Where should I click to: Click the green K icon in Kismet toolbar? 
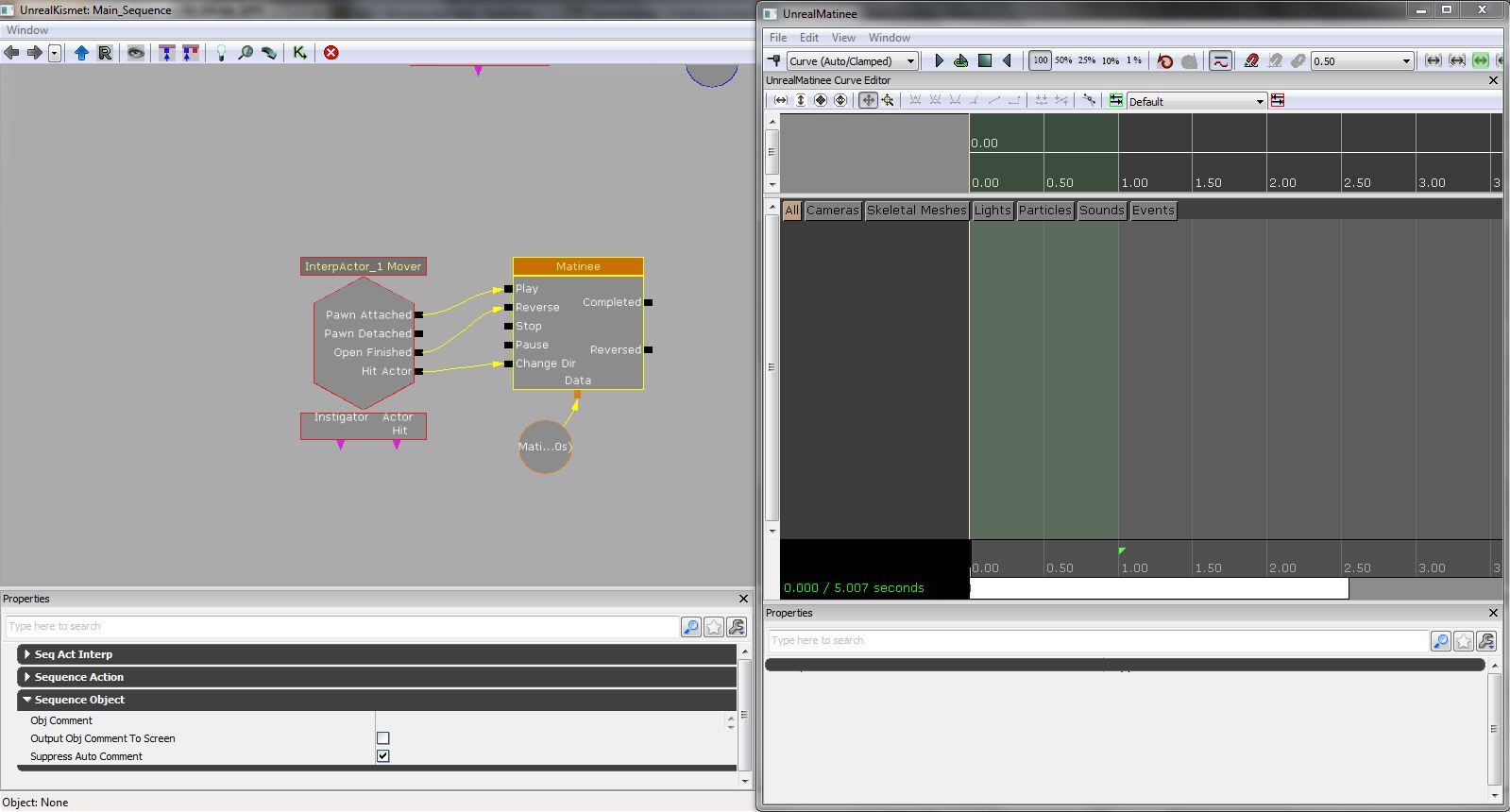click(x=299, y=53)
